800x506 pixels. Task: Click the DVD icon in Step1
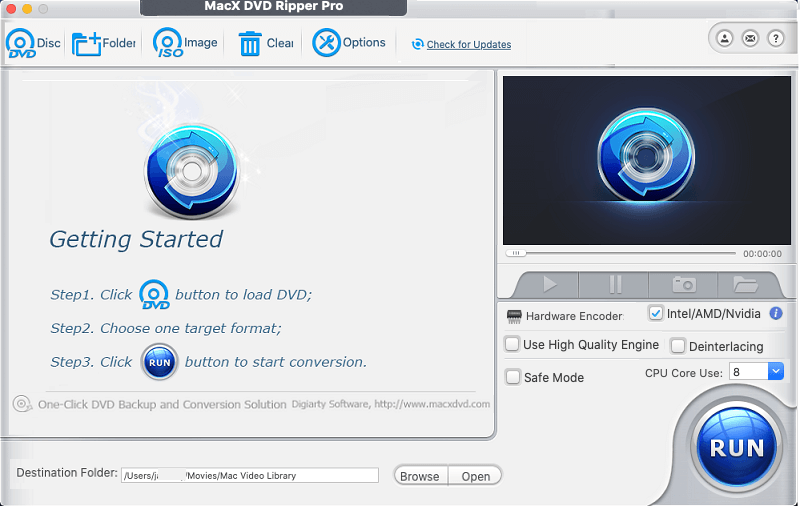pos(154,294)
